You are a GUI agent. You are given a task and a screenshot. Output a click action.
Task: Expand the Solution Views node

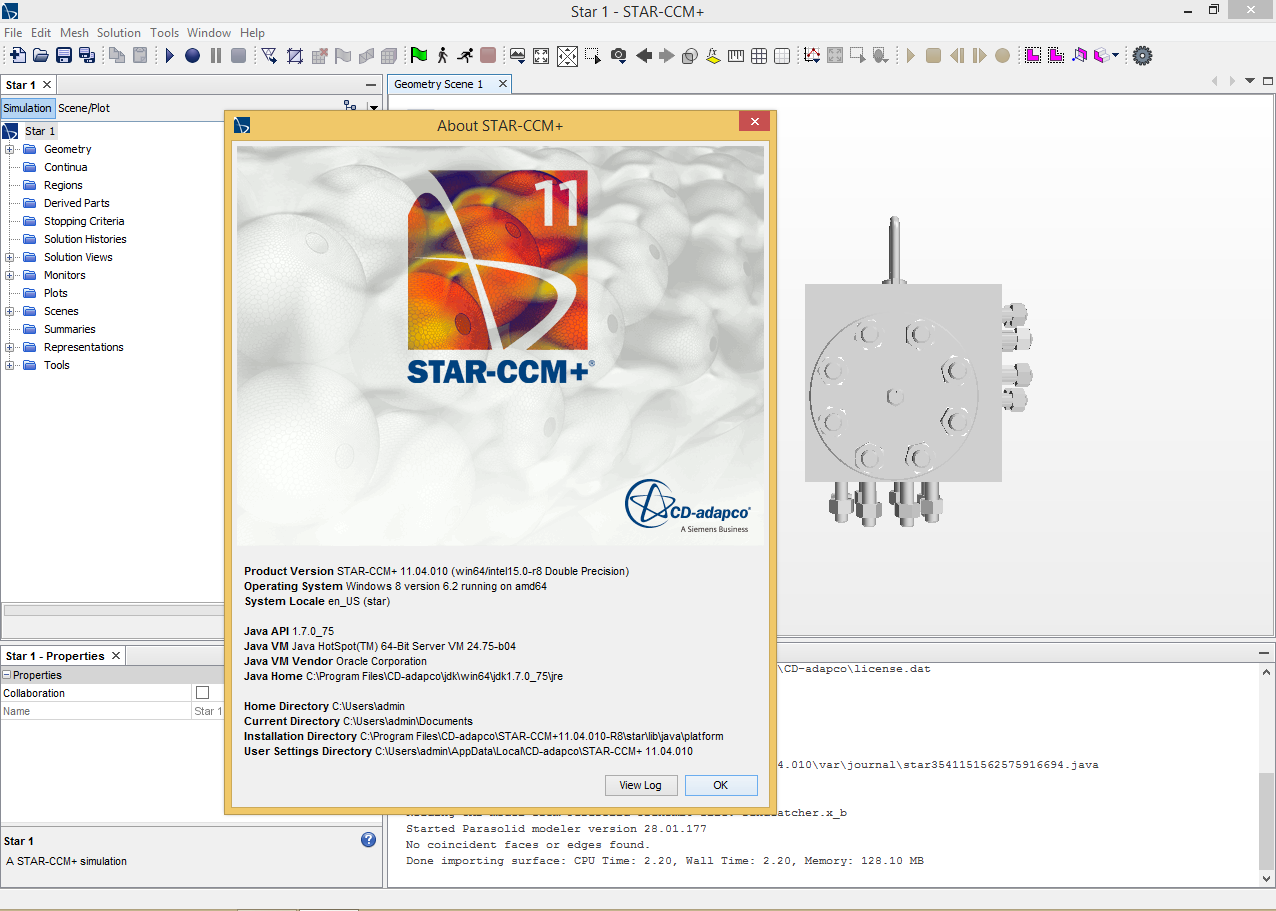[10, 257]
